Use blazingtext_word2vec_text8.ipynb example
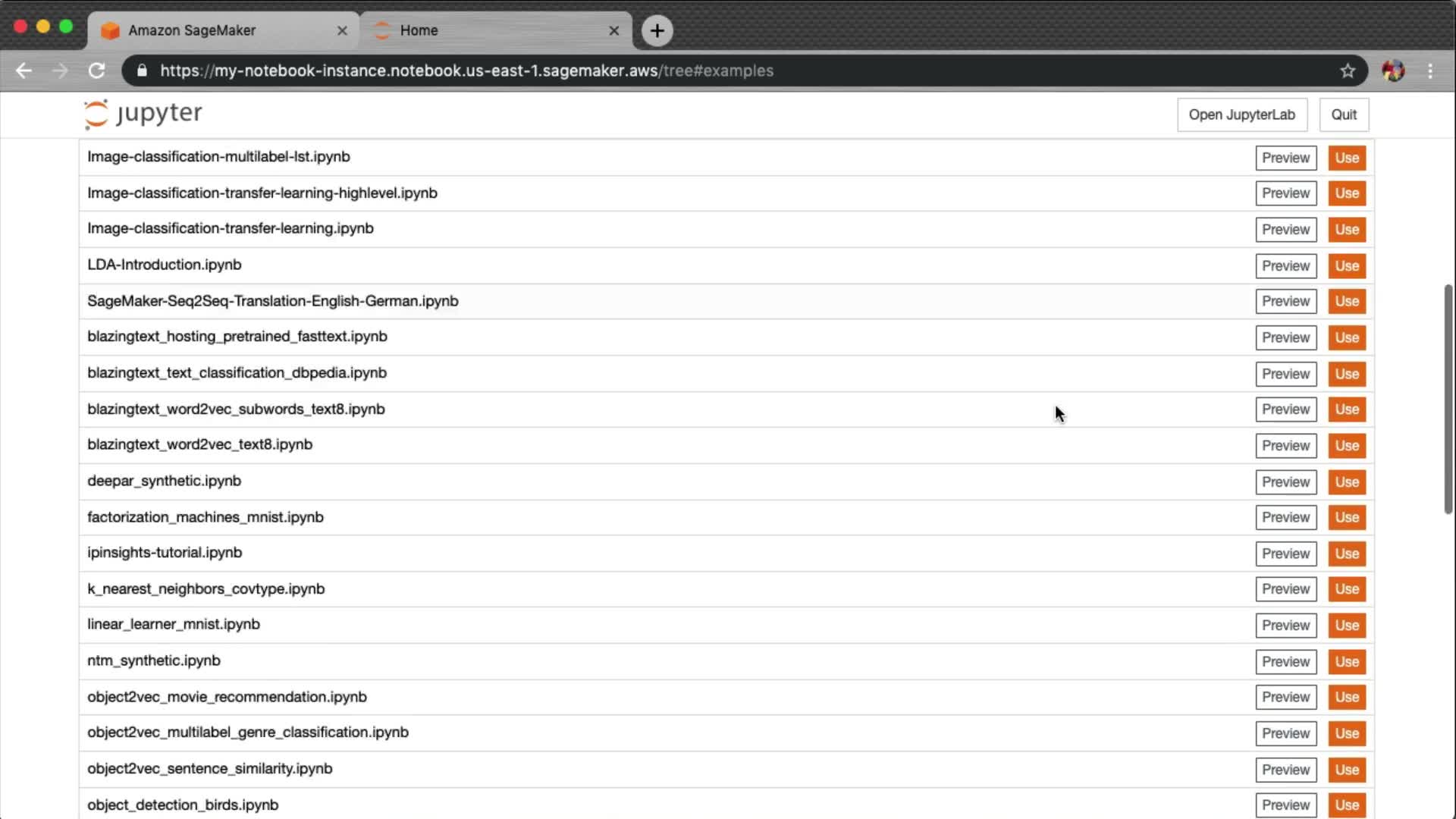This screenshot has width=1456, height=819. click(x=1346, y=446)
